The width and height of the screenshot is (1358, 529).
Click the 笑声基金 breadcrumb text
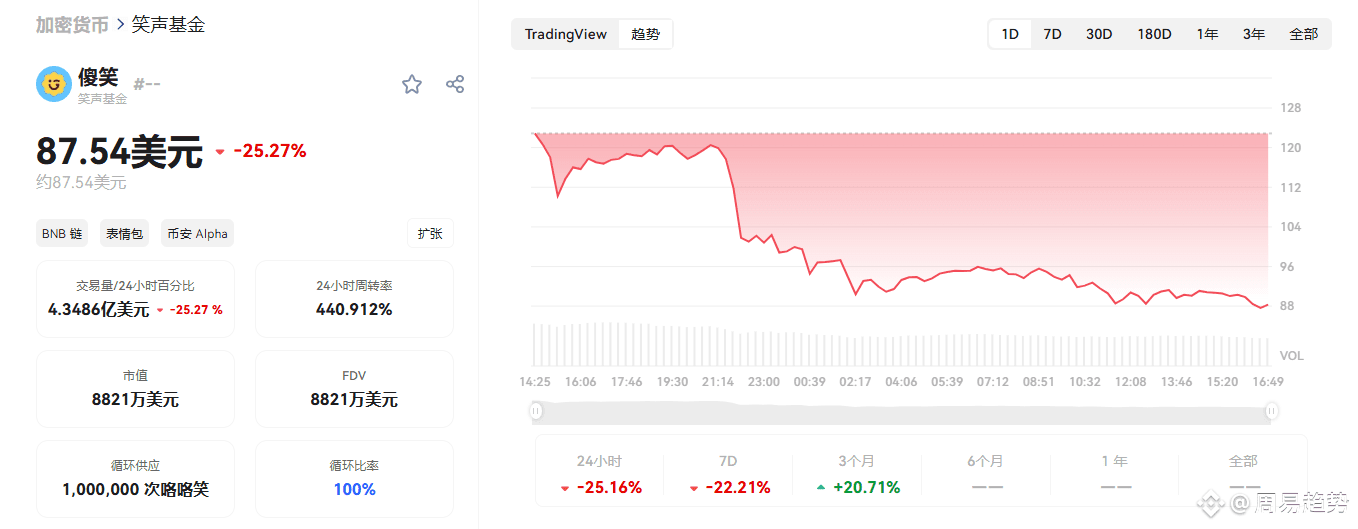coord(168,24)
